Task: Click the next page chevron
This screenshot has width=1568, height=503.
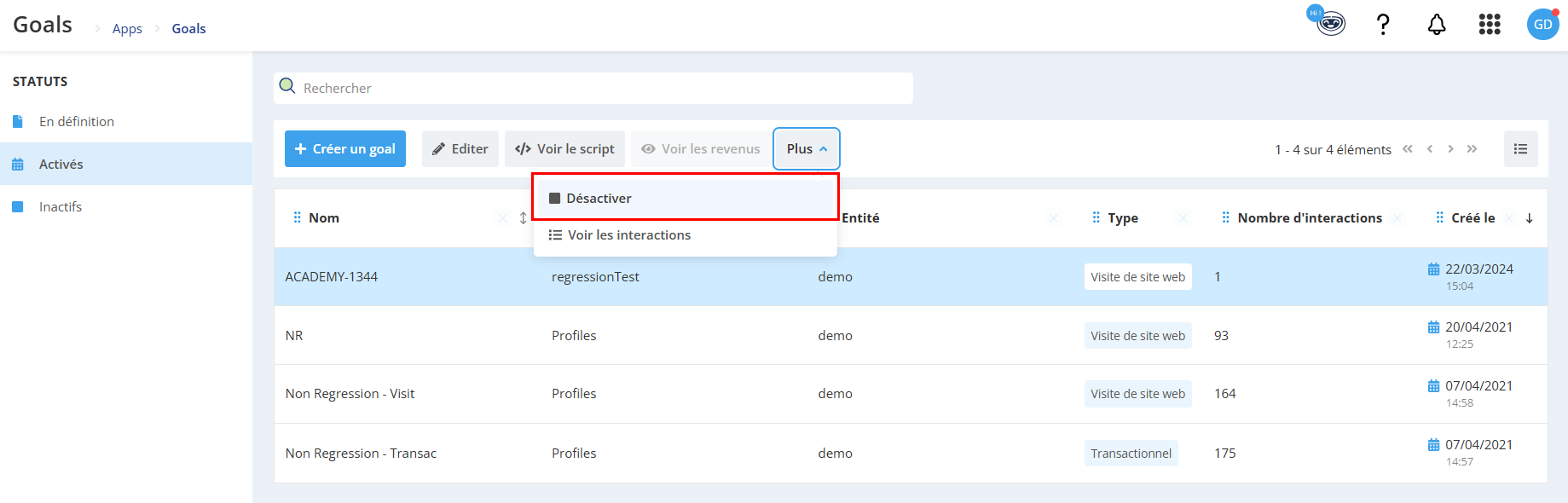Action: click(1450, 148)
